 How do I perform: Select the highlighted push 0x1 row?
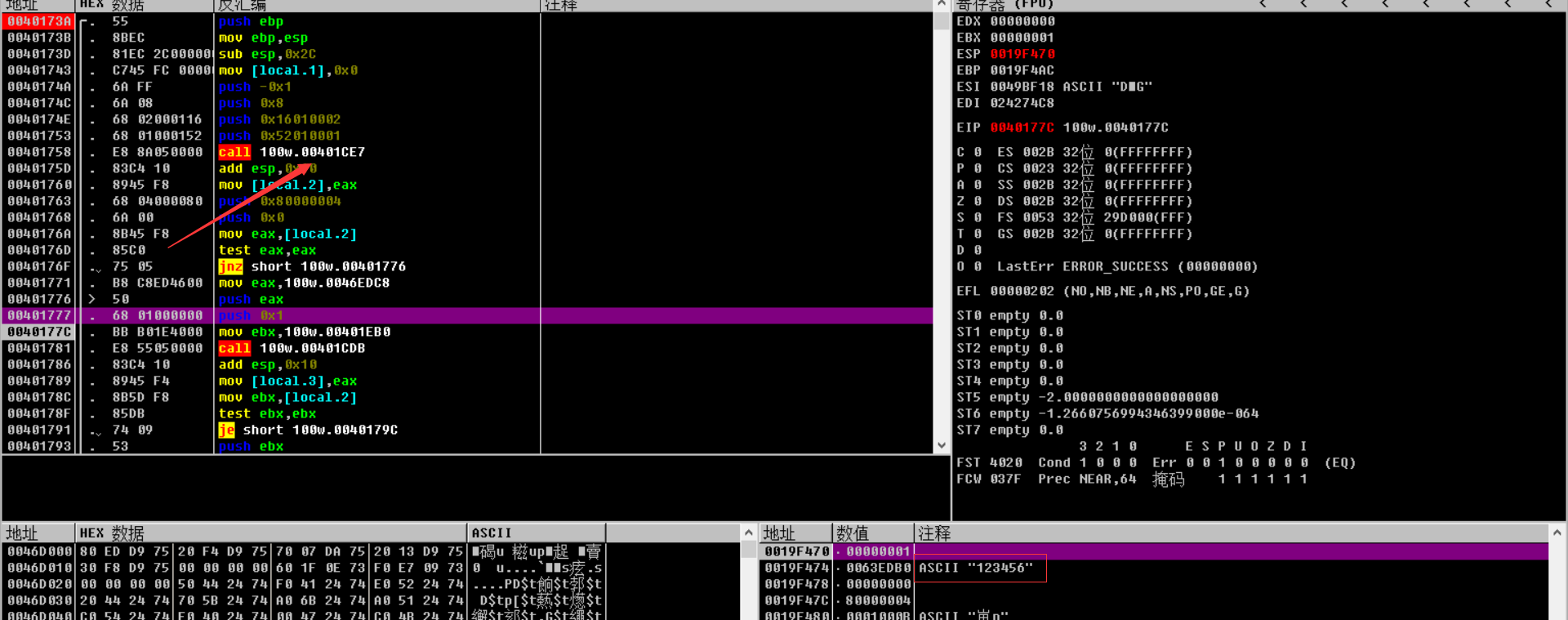click(468, 315)
